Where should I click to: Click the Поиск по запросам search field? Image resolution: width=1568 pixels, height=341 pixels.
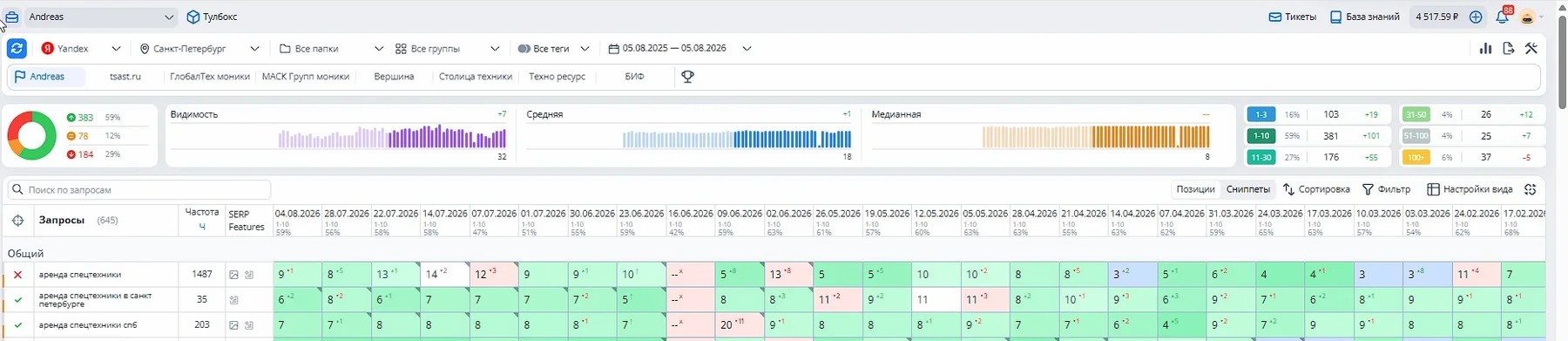point(139,189)
